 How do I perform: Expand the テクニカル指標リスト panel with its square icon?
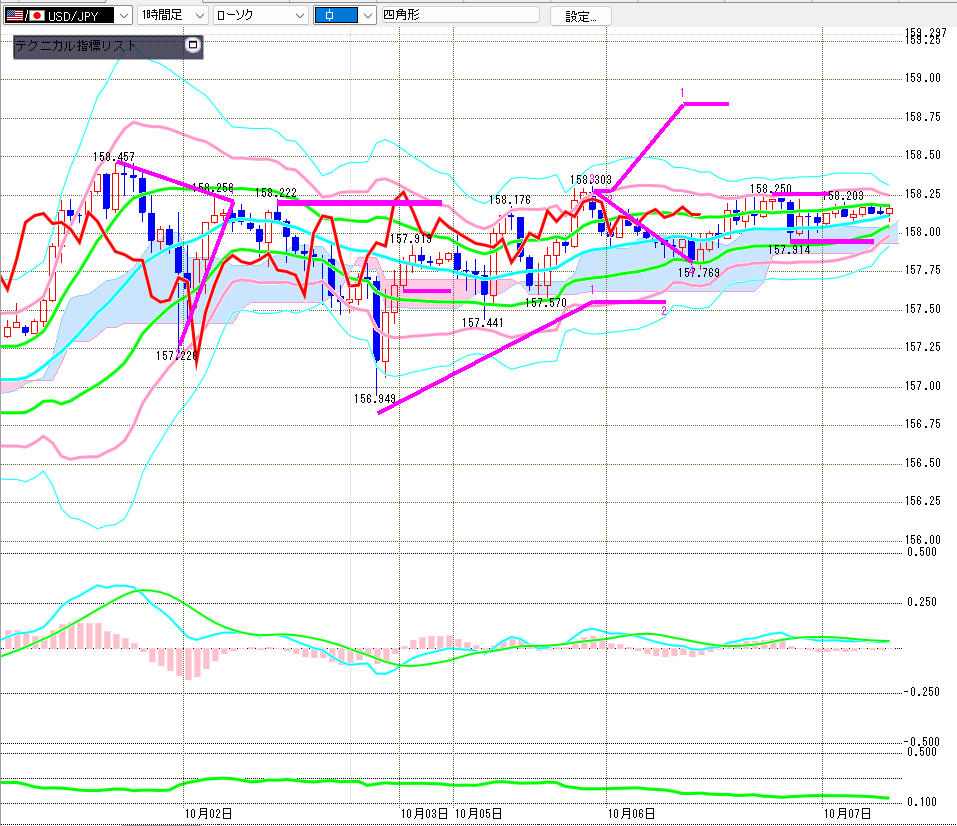[193, 45]
